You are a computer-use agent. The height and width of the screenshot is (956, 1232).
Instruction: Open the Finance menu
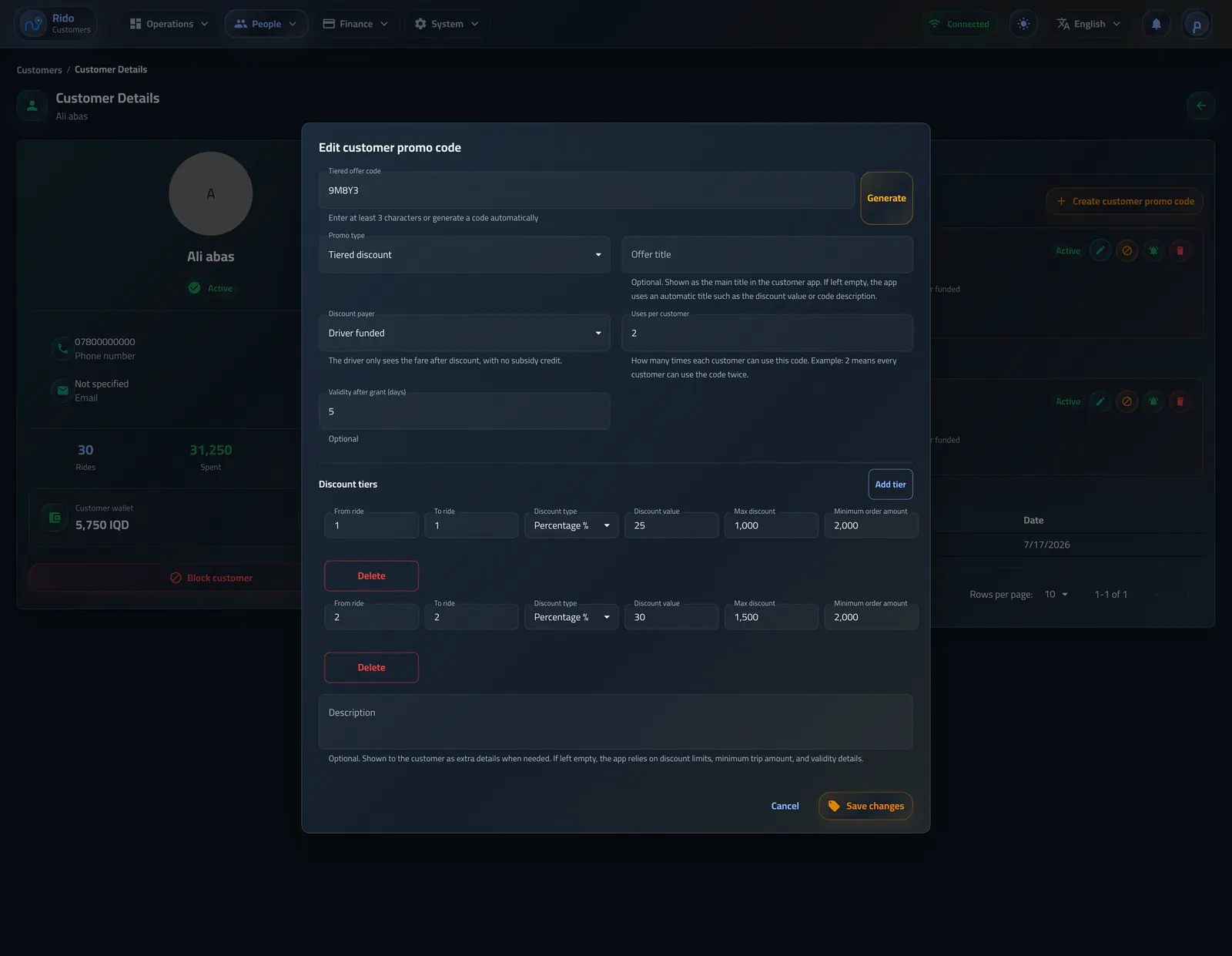coord(356,24)
